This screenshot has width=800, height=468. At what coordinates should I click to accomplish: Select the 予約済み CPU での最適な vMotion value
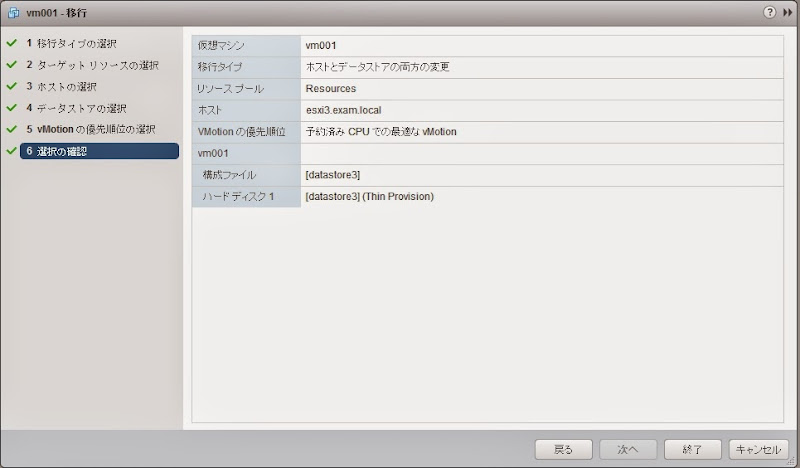click(x=381, y=132)
